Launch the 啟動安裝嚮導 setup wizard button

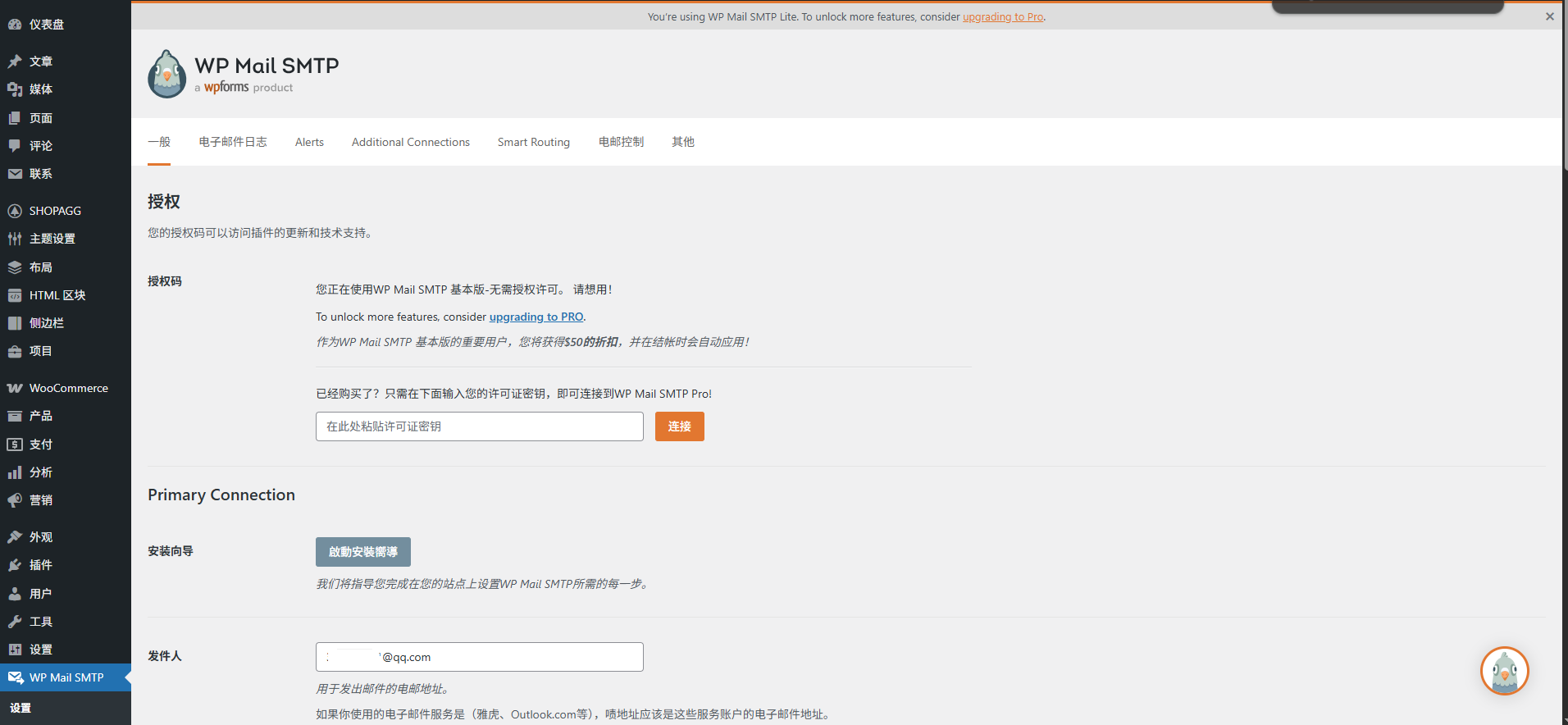(x=363, y=552)
